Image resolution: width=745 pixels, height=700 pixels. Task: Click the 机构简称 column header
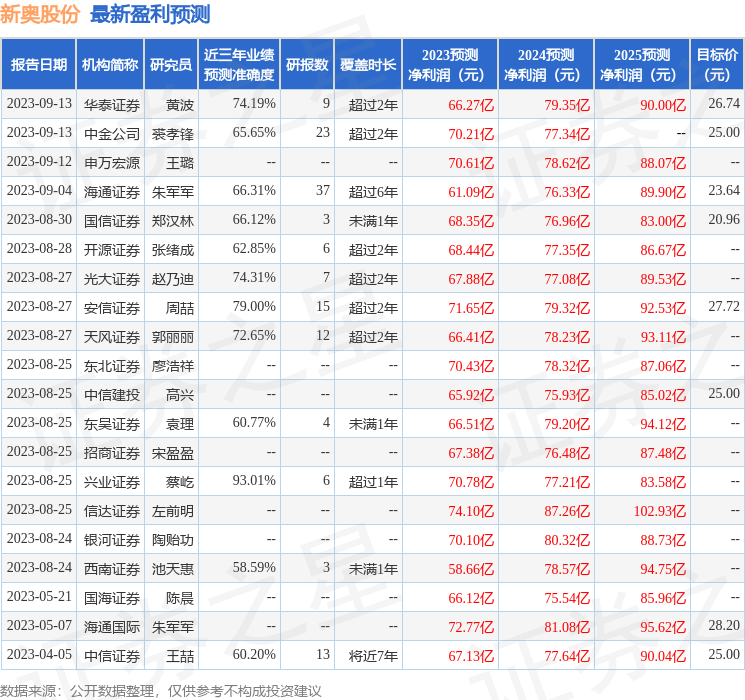click(x=110, y=65)
